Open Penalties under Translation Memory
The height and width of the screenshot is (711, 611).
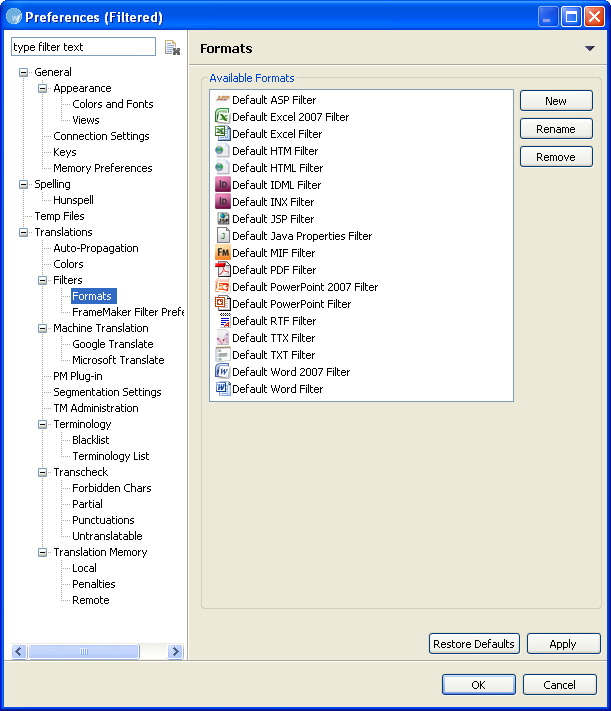tap(93, 584)
